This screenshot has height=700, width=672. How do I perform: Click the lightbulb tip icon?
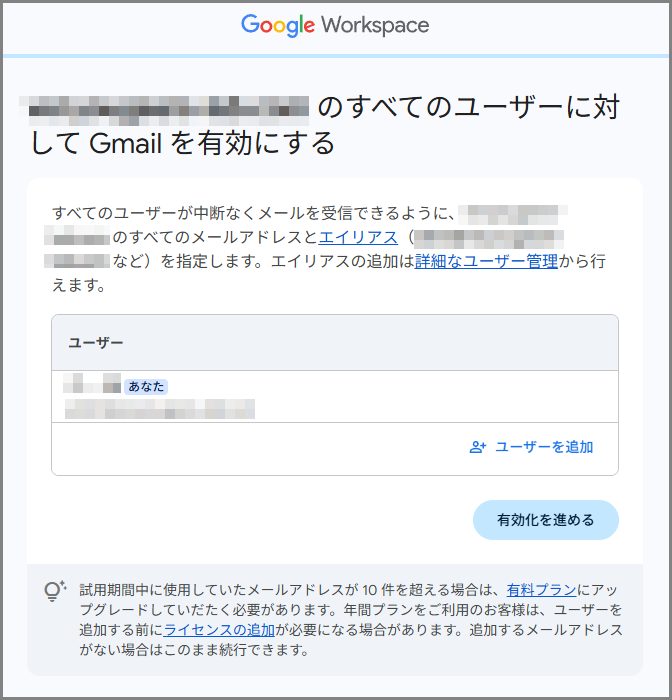click(55, 591)
